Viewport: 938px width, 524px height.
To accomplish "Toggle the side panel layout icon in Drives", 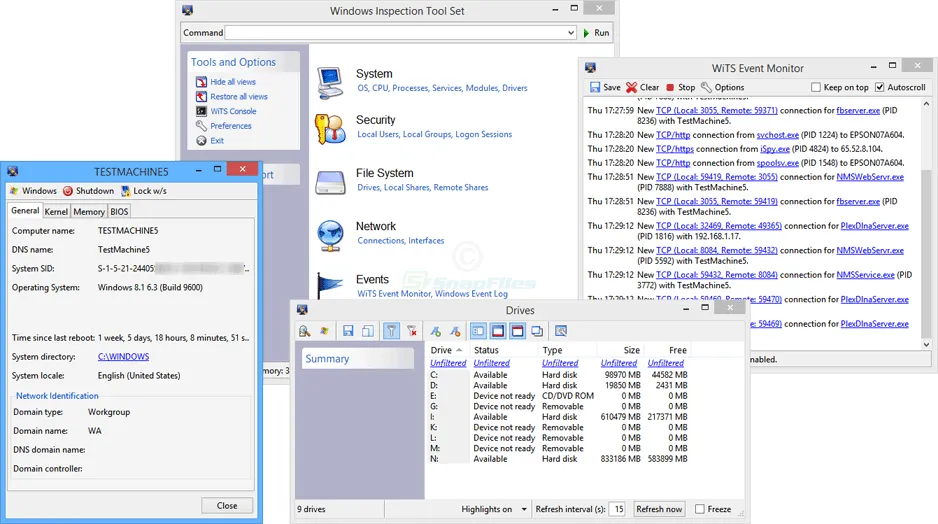I will 478,331.
